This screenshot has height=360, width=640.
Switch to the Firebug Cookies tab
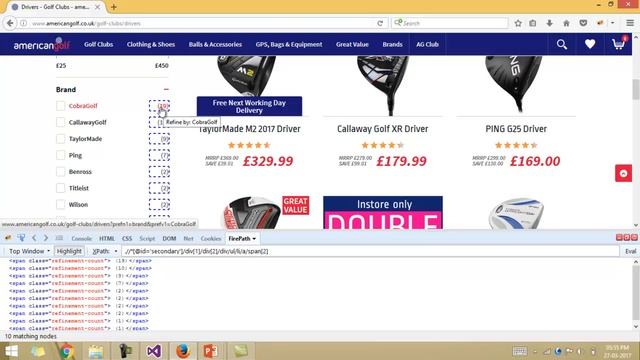(x=211, y=238)
